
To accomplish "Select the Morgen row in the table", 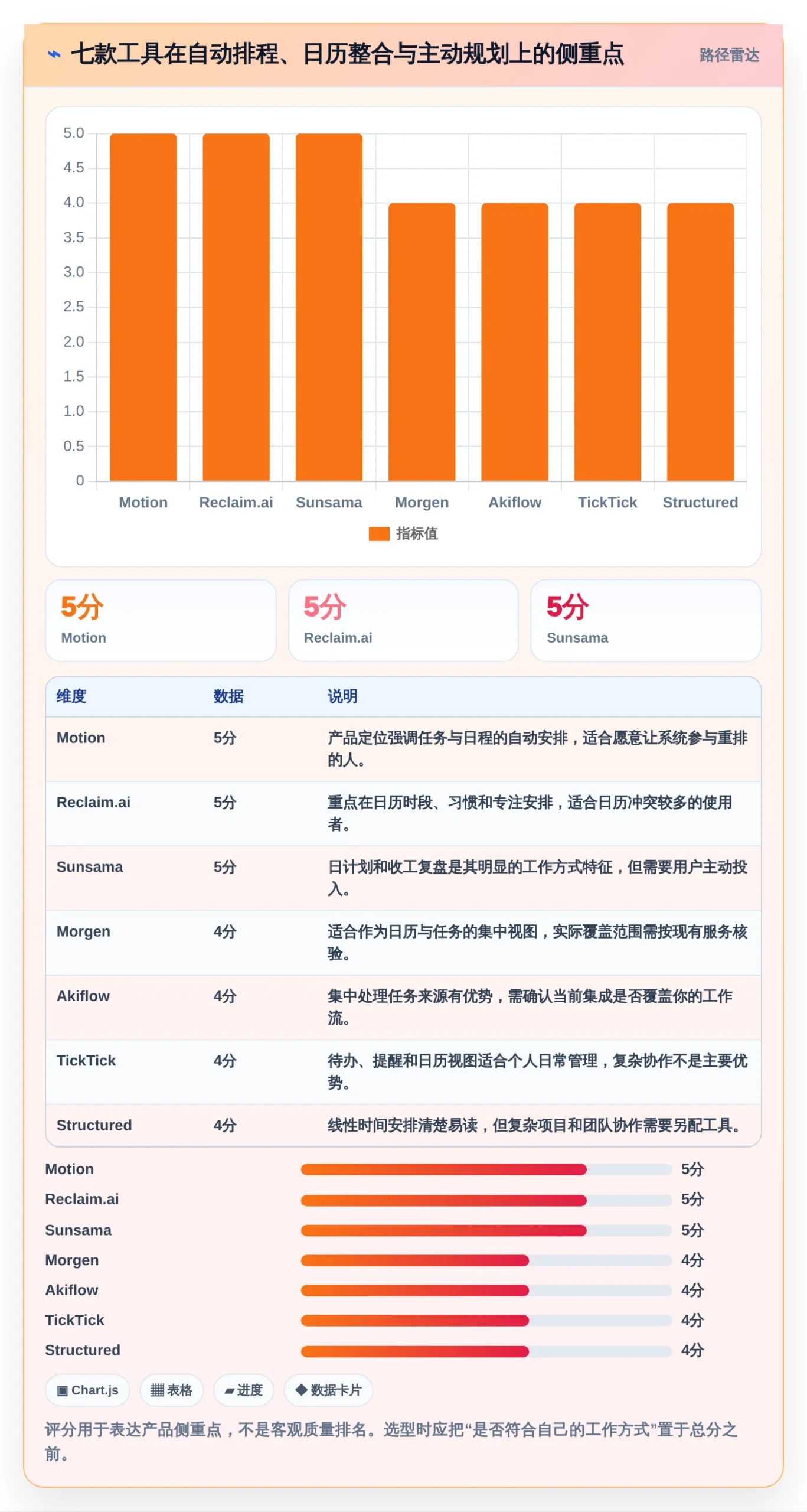I will (403, 943).
